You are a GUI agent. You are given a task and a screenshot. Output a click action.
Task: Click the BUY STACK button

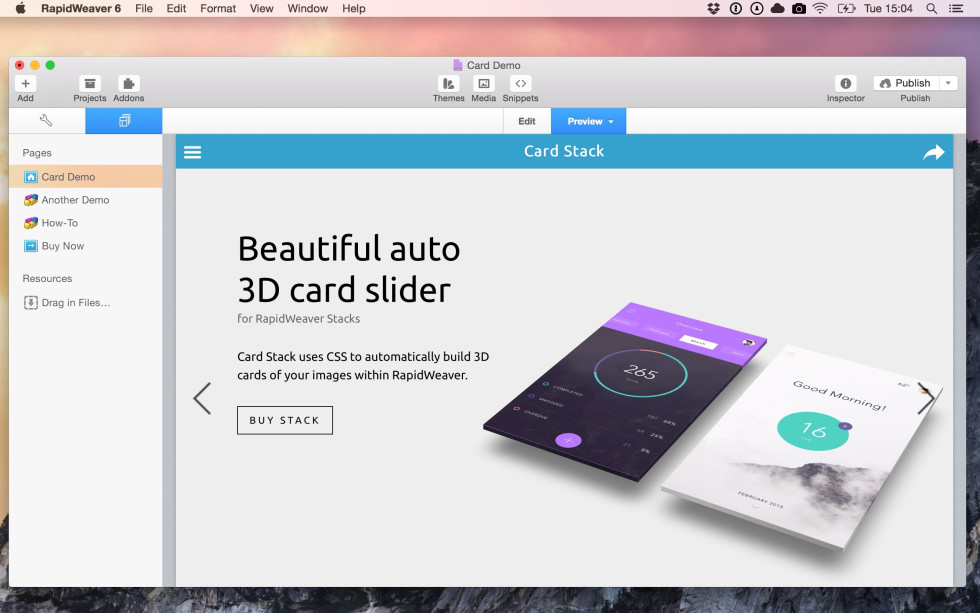pos(285,421)
